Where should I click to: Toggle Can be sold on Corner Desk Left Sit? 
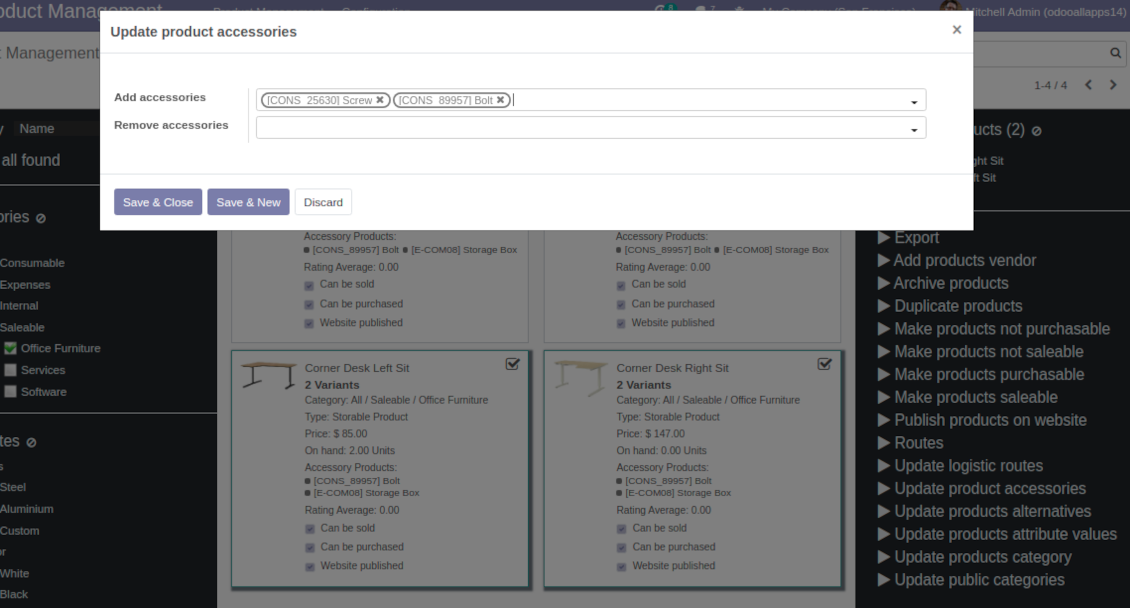pos(310,529)
